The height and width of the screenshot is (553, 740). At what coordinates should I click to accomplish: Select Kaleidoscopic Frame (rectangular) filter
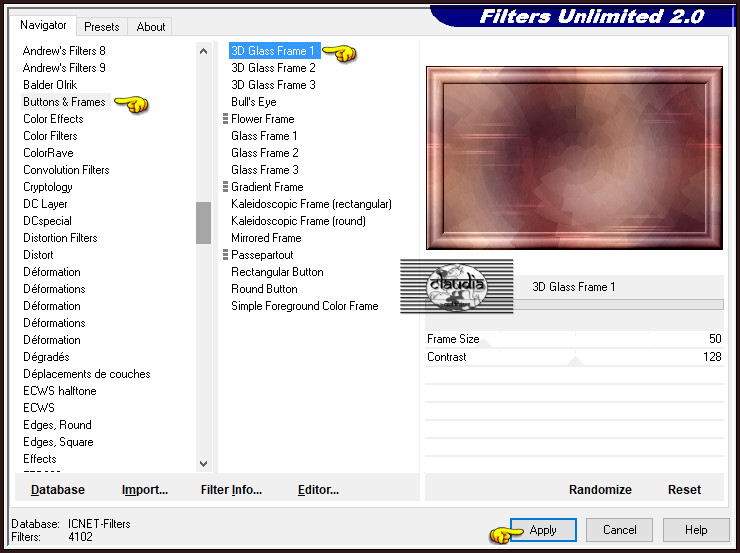311,204
